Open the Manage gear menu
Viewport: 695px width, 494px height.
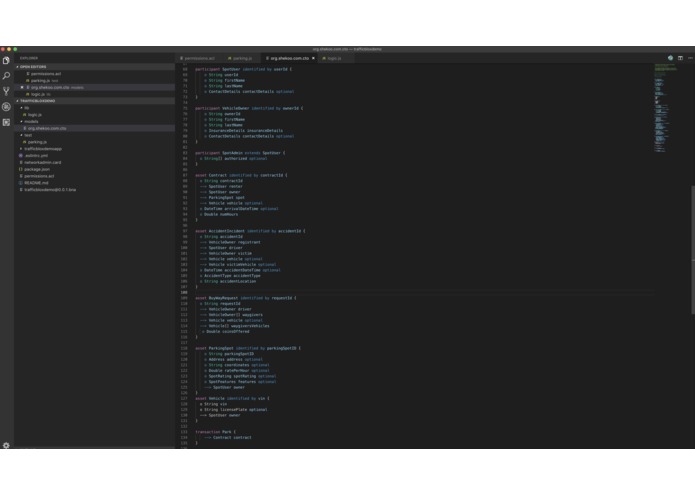coord(6,445)
